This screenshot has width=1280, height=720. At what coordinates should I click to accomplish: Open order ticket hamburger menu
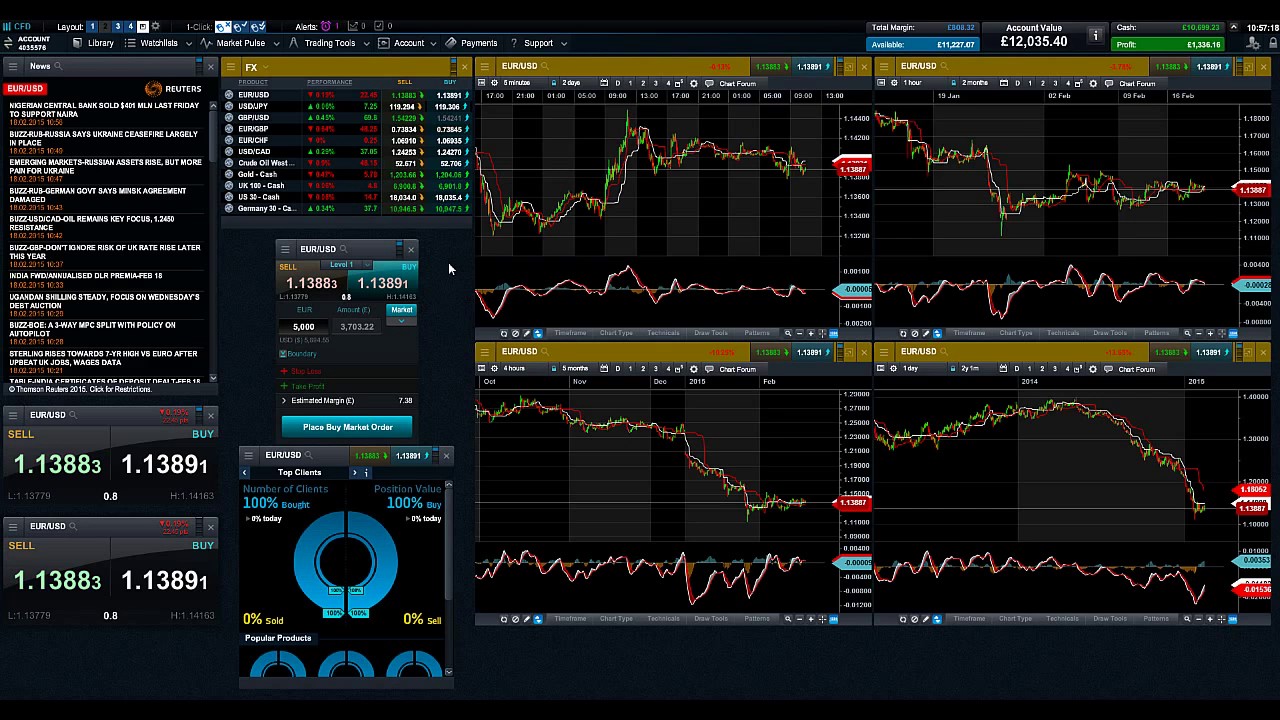285,249
